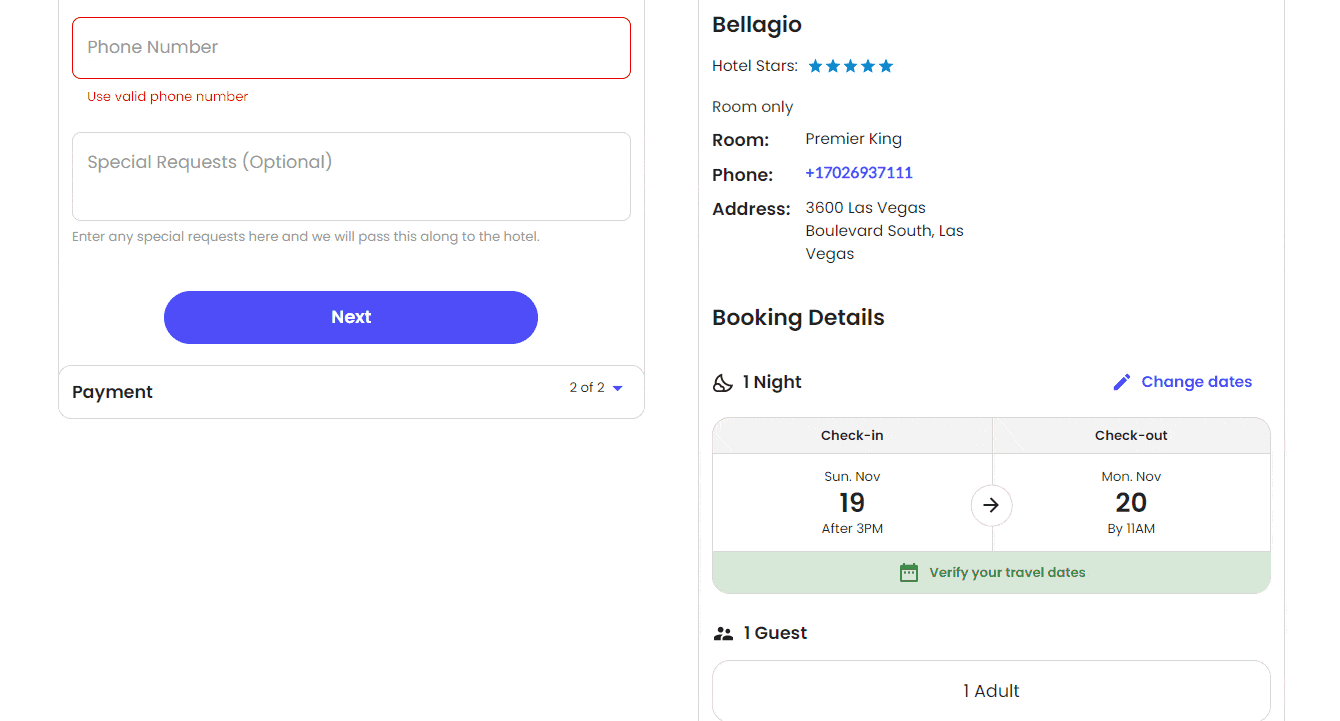1340x721 pixels.
Task: Click the Payment section header
Action: pyautogui.click(x=351, y=392)
